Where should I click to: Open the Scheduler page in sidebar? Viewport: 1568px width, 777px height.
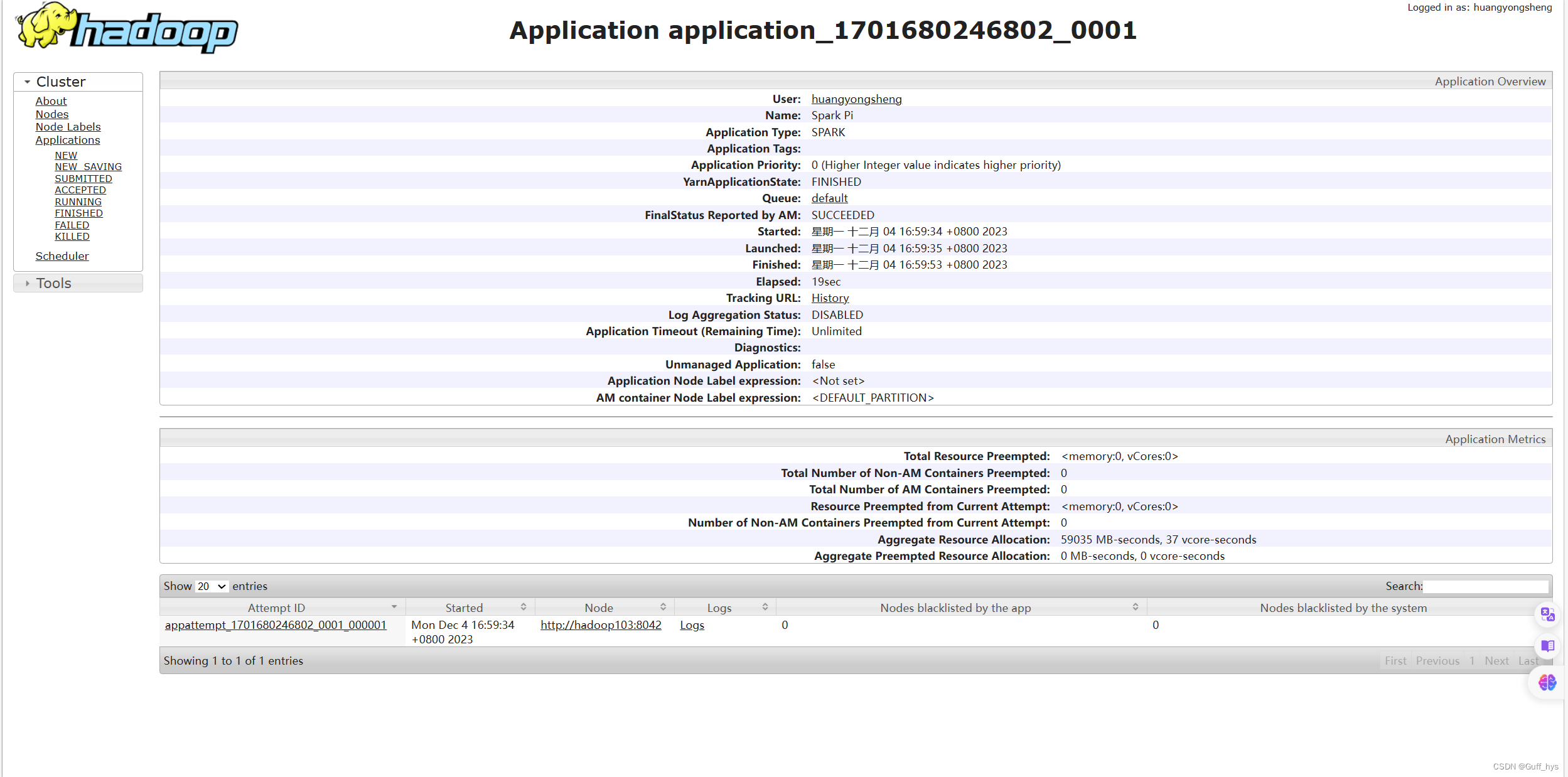[62, 256]
